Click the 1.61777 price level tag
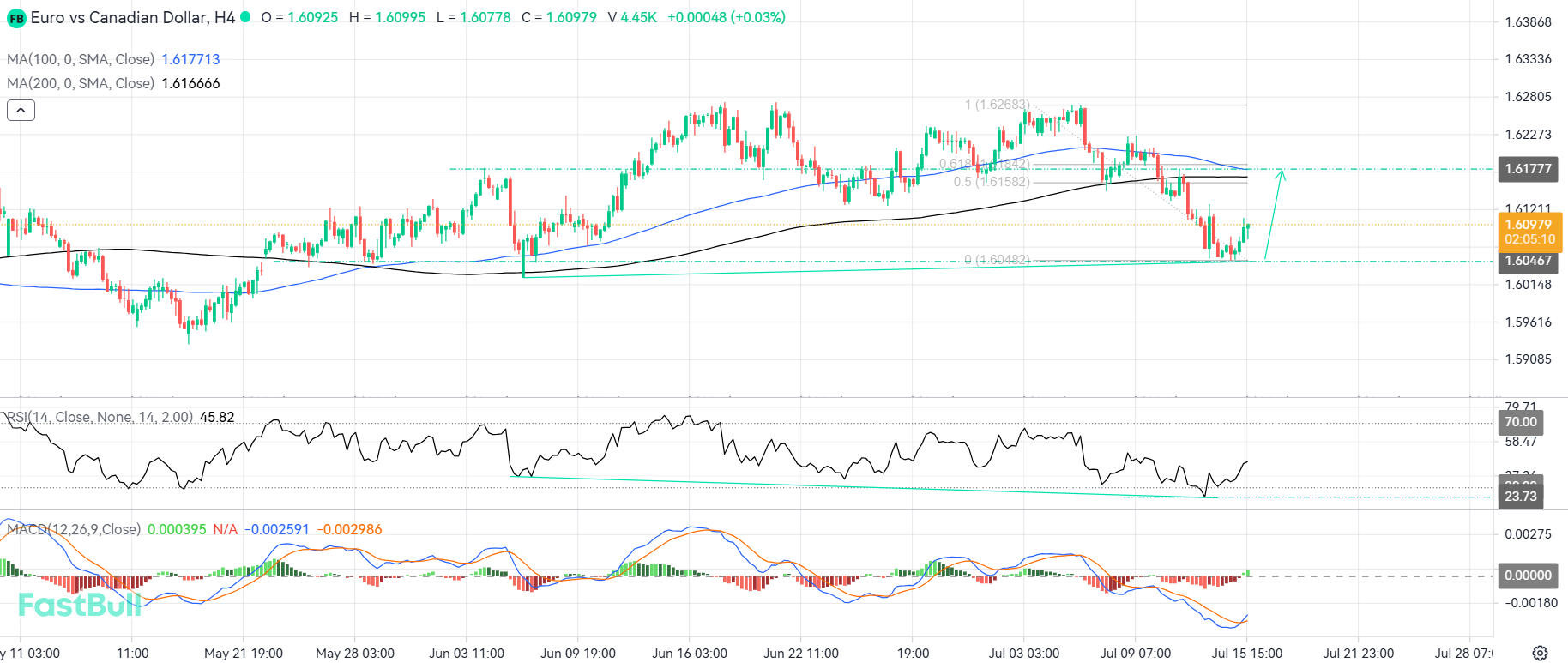This screenshot has height=663, width=1568. point(1529,168)
